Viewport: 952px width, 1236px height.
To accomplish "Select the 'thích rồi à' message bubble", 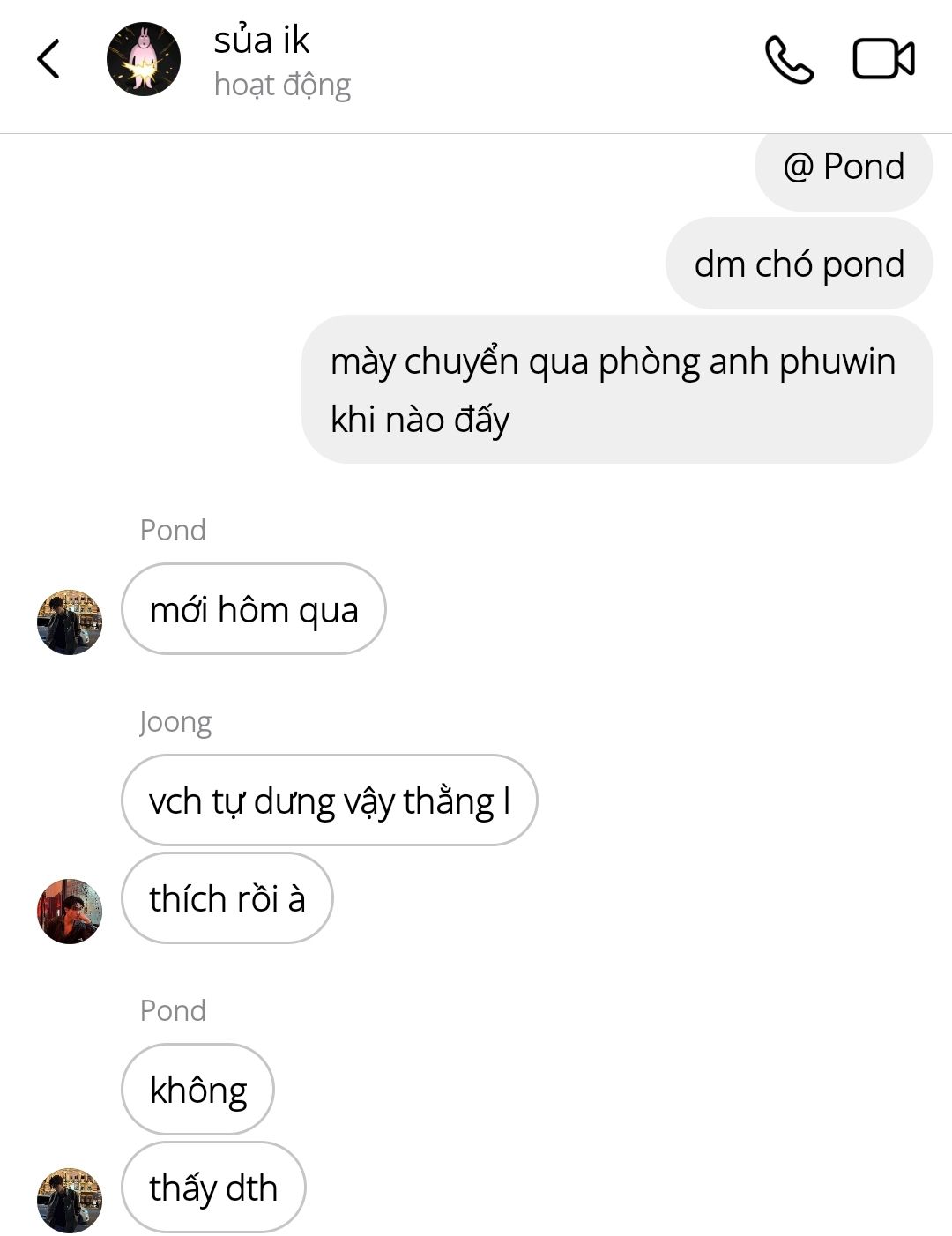I will click(x=227, y=898).
